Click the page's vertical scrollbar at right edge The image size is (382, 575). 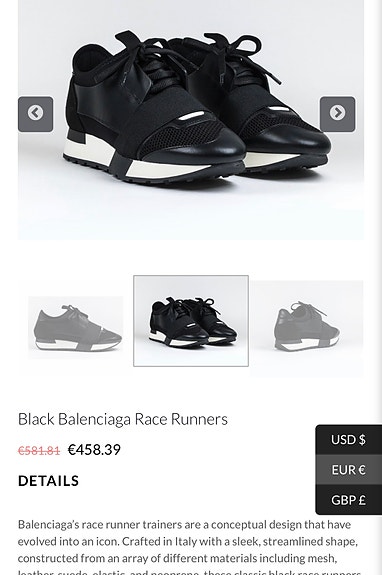pyautogui.click(x=378, y=288)
